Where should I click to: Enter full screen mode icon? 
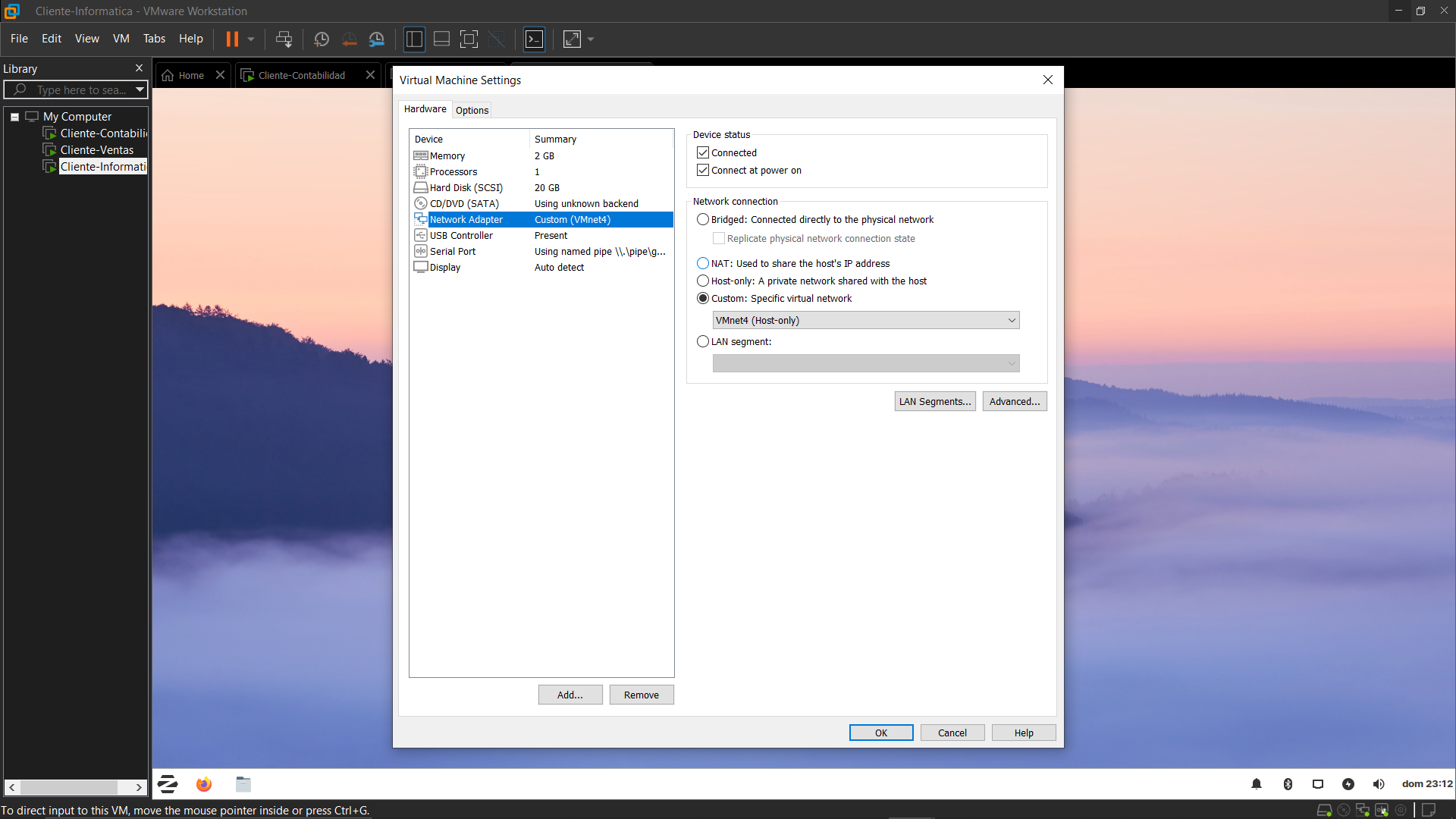469,39
